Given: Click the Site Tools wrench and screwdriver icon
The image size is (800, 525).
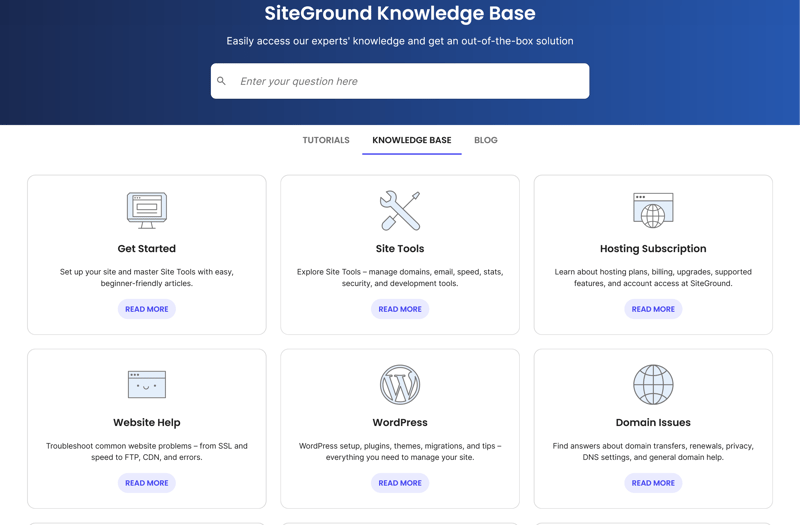Looking at the screenshot, I should [x=400, y=210].
